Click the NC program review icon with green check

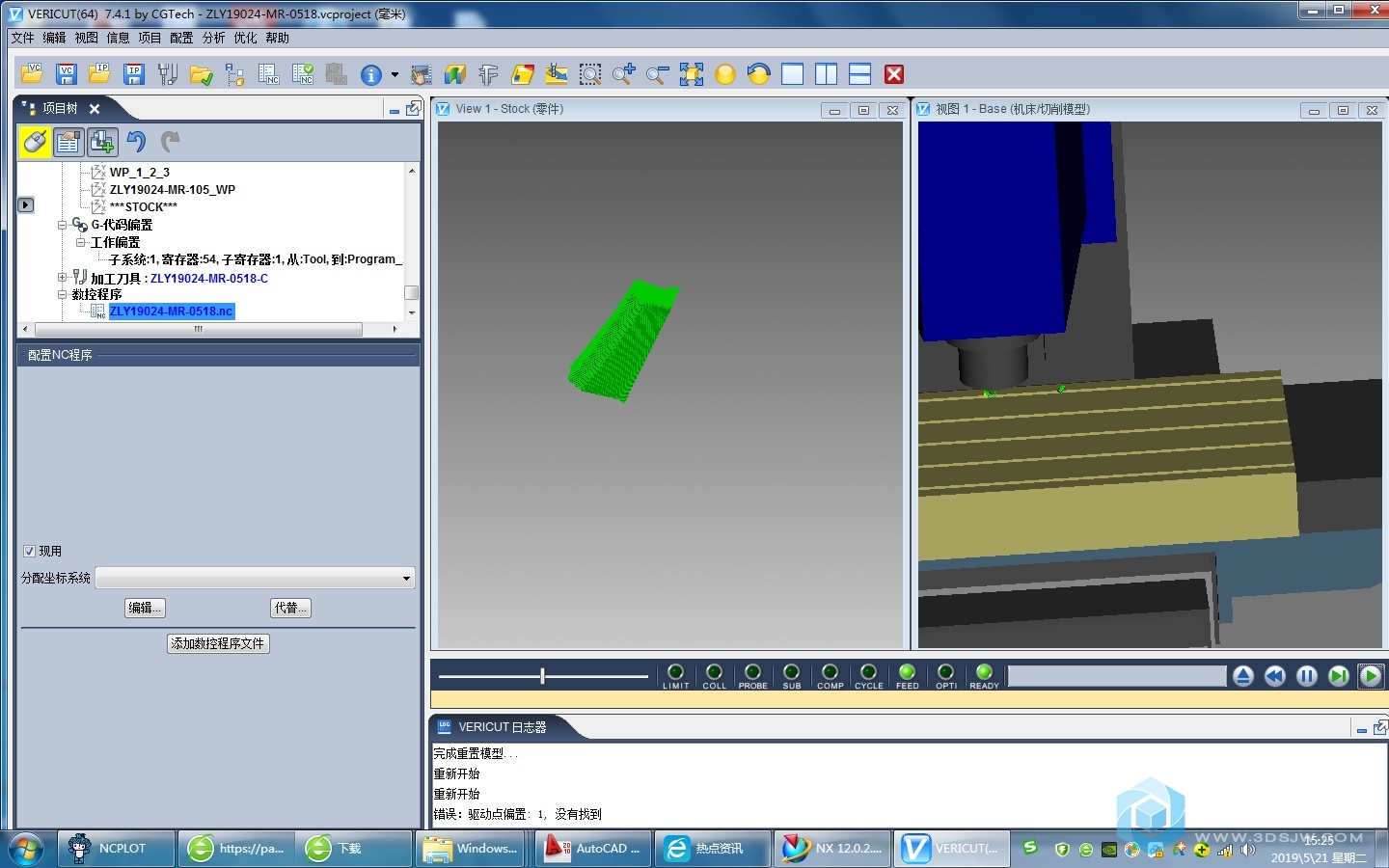[303, 74]
